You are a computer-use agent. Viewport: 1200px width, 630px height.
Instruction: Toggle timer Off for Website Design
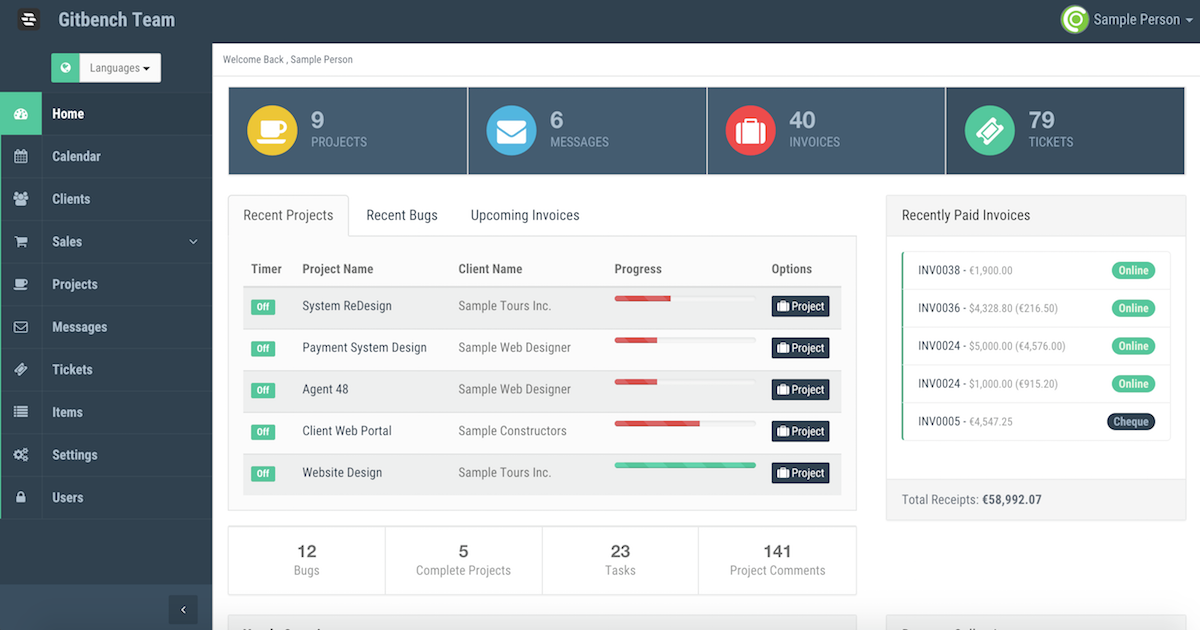(263, 474)
